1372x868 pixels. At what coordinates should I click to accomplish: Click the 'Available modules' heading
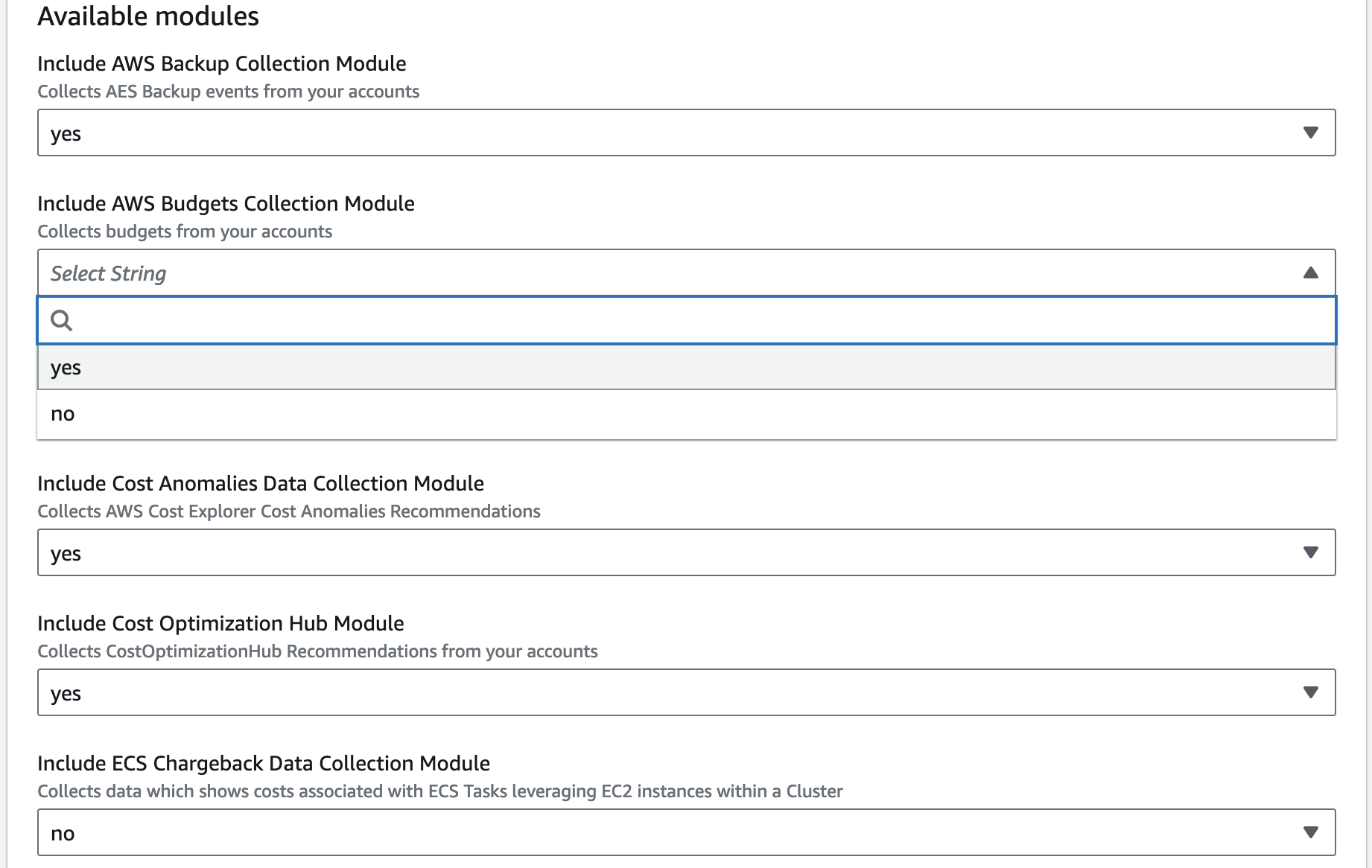tap(148, 16)
